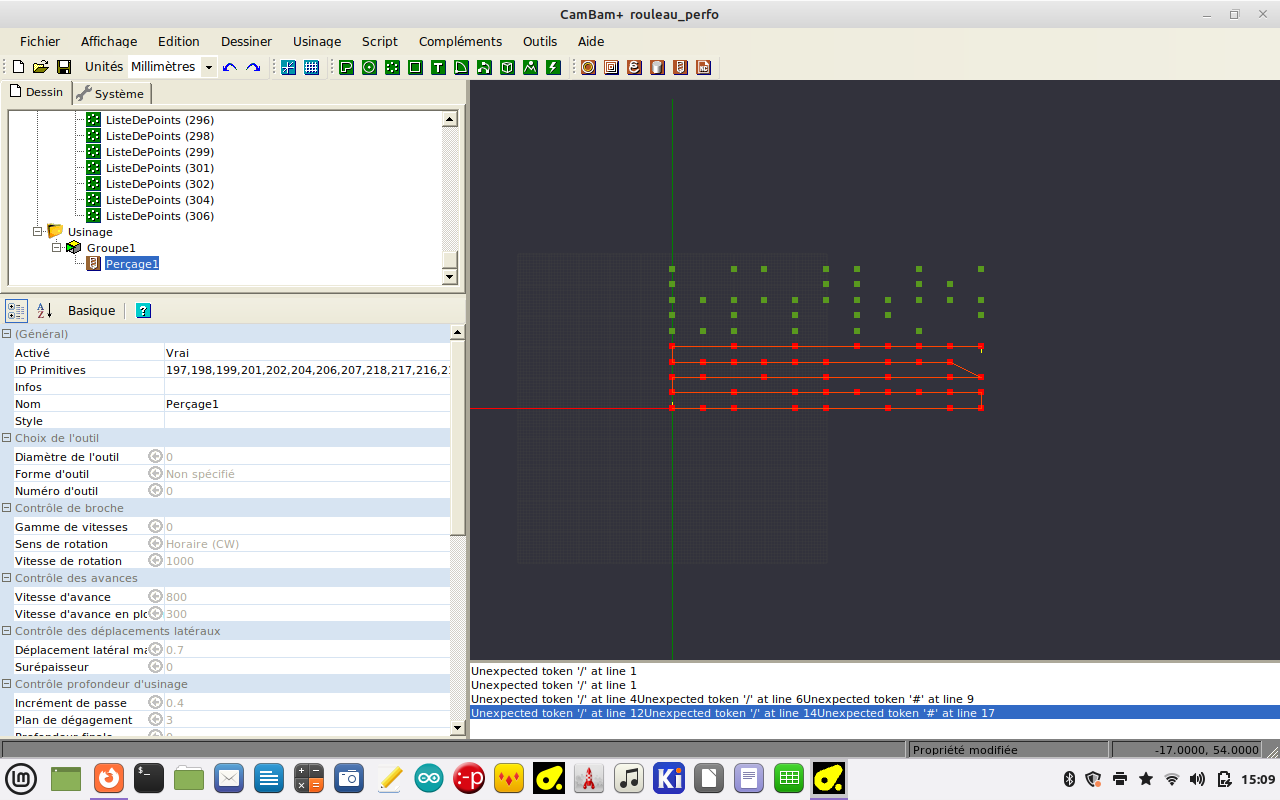The image size is (1280, 800).
Task: Toggle default value for Vitesse d'avance
Action: coord(155,597)
